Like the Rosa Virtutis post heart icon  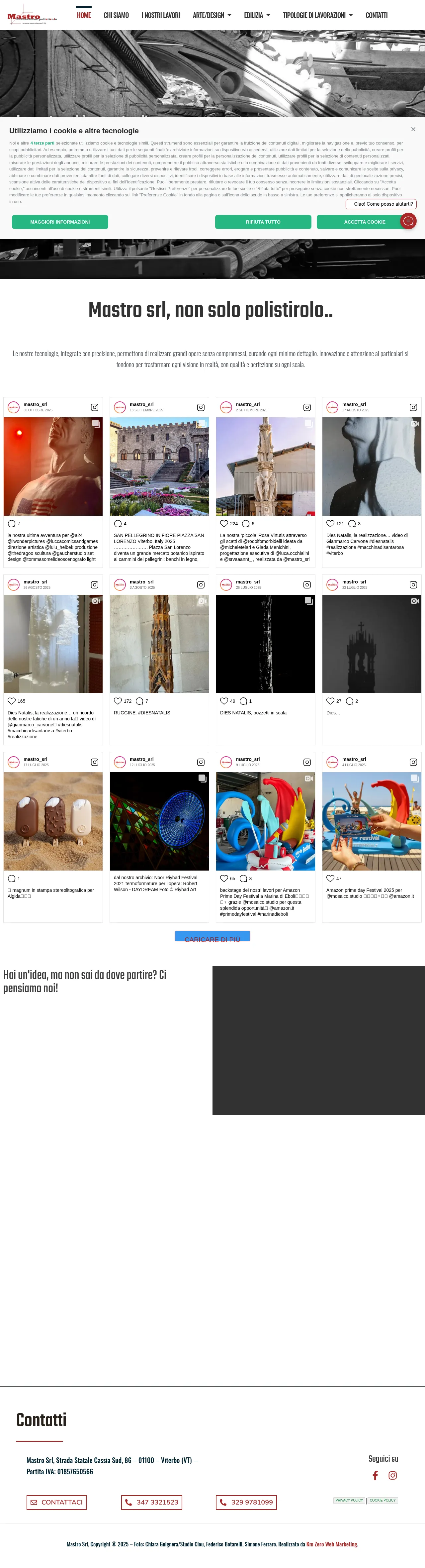[x=224, y=523]
